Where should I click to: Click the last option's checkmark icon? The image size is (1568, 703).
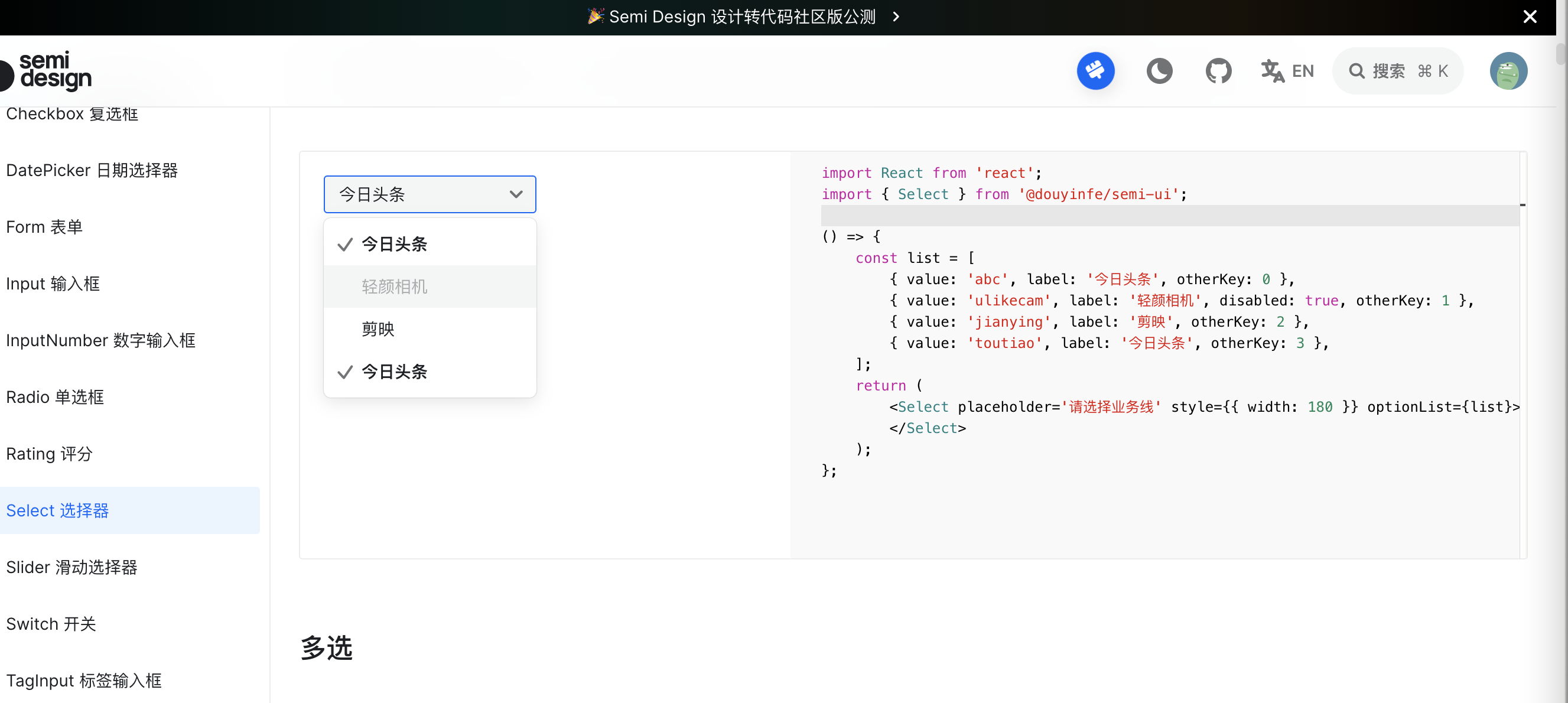point(344,373)
